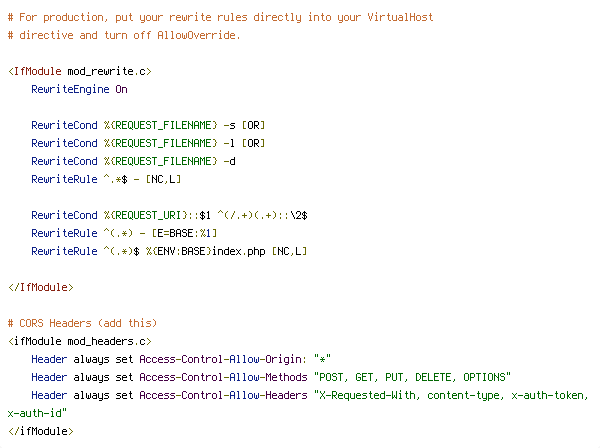Click the closing </IfModule> tag

click(x=41, y=287)
